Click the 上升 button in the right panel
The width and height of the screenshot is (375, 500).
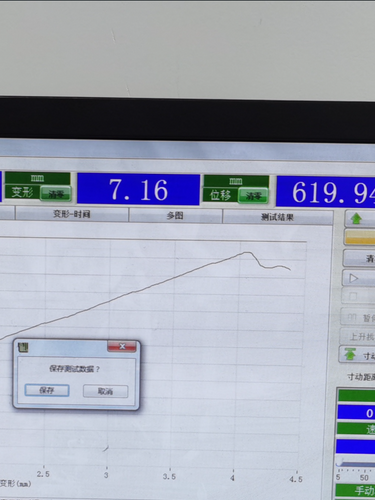click(x=358, y=336)
